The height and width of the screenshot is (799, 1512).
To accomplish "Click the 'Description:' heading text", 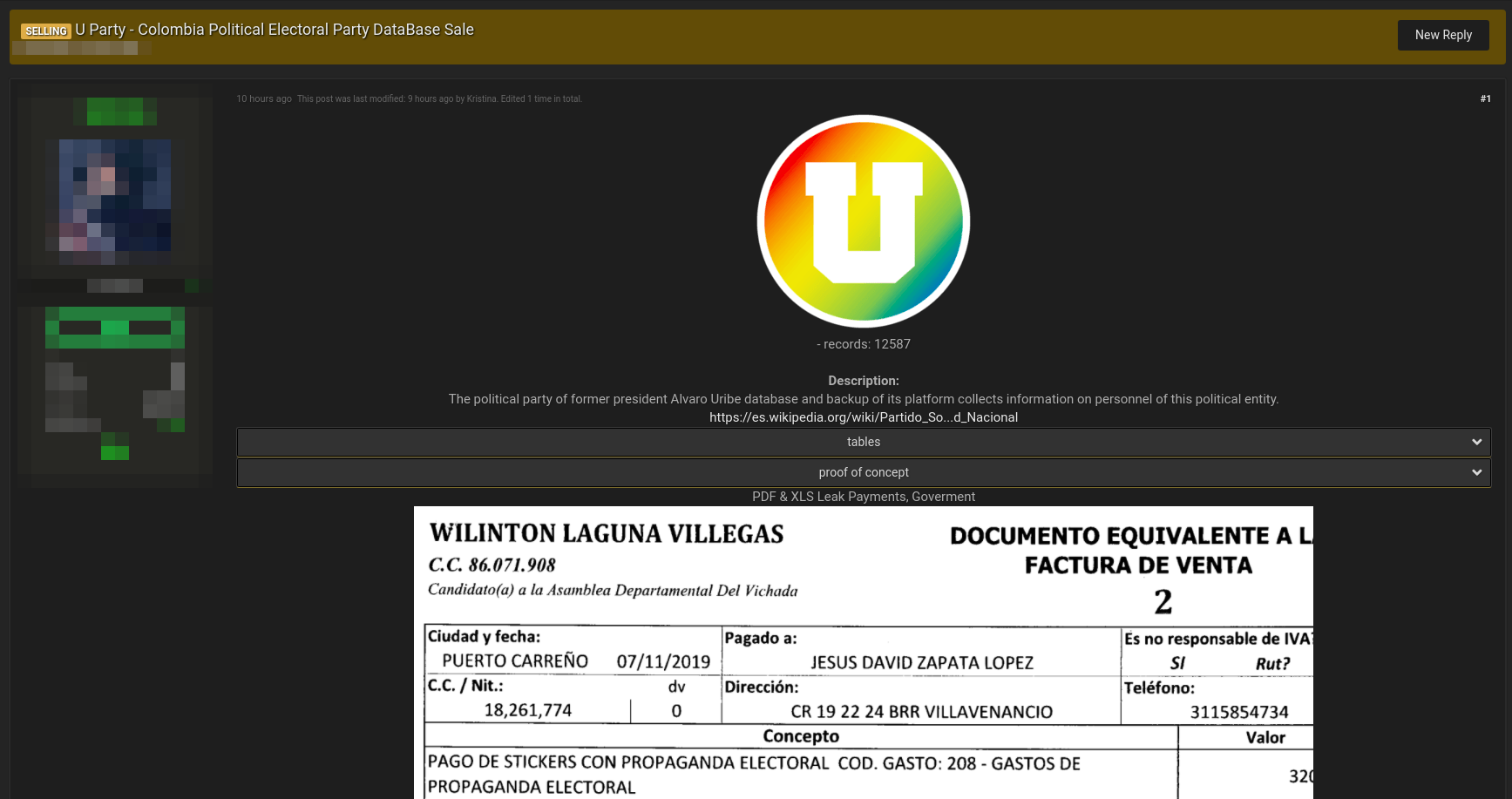I will 863,381.
